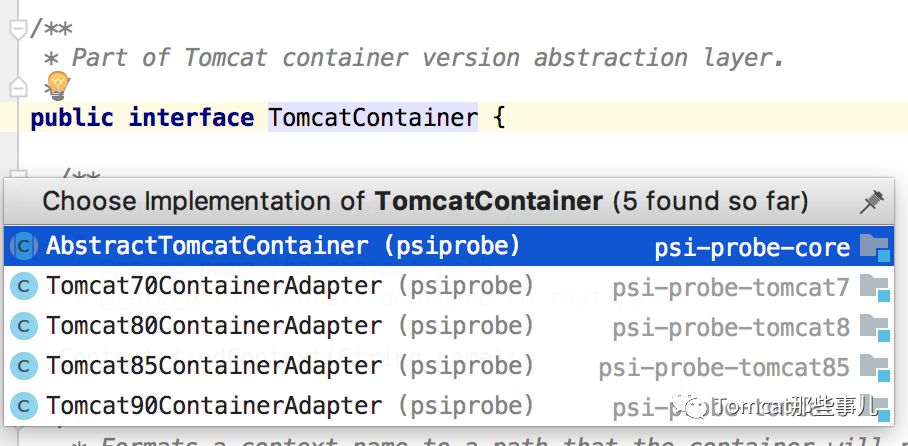
Task: Pick Tomcat85ContainerAdapter implementation entry
Action: pos(213,366)
